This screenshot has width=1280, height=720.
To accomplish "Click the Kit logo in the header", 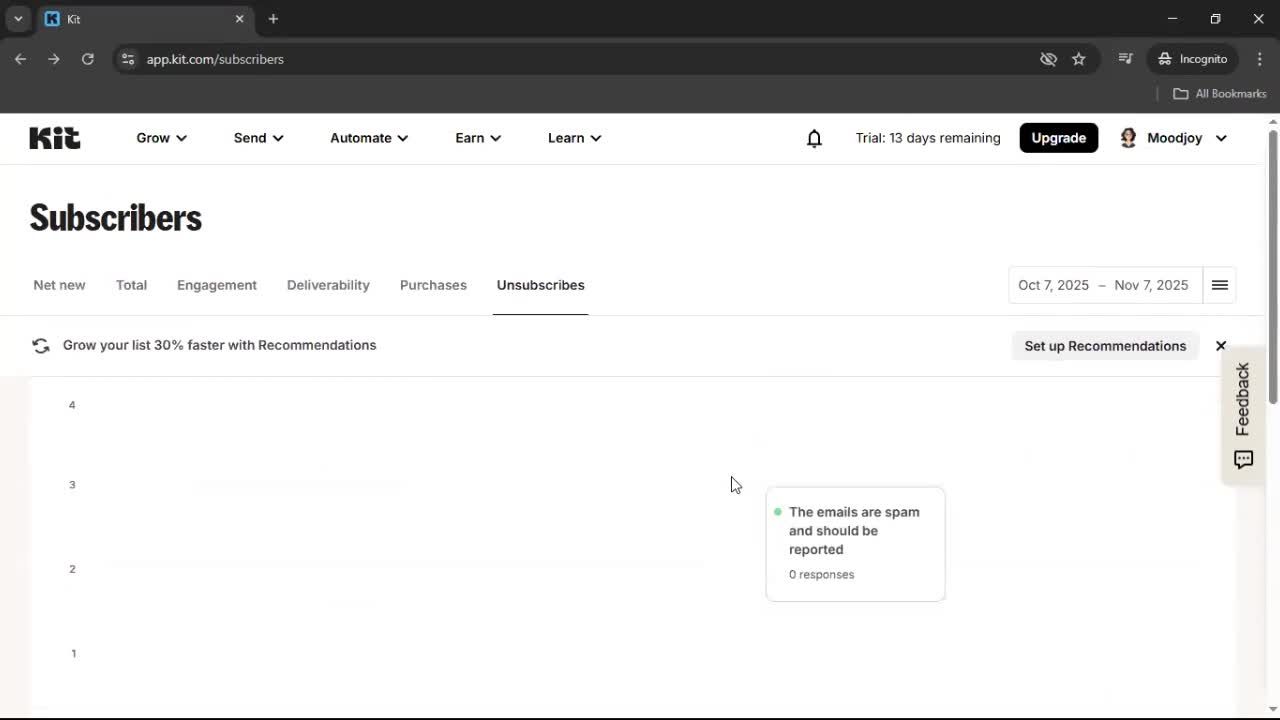I will click(x=54, y=137).
